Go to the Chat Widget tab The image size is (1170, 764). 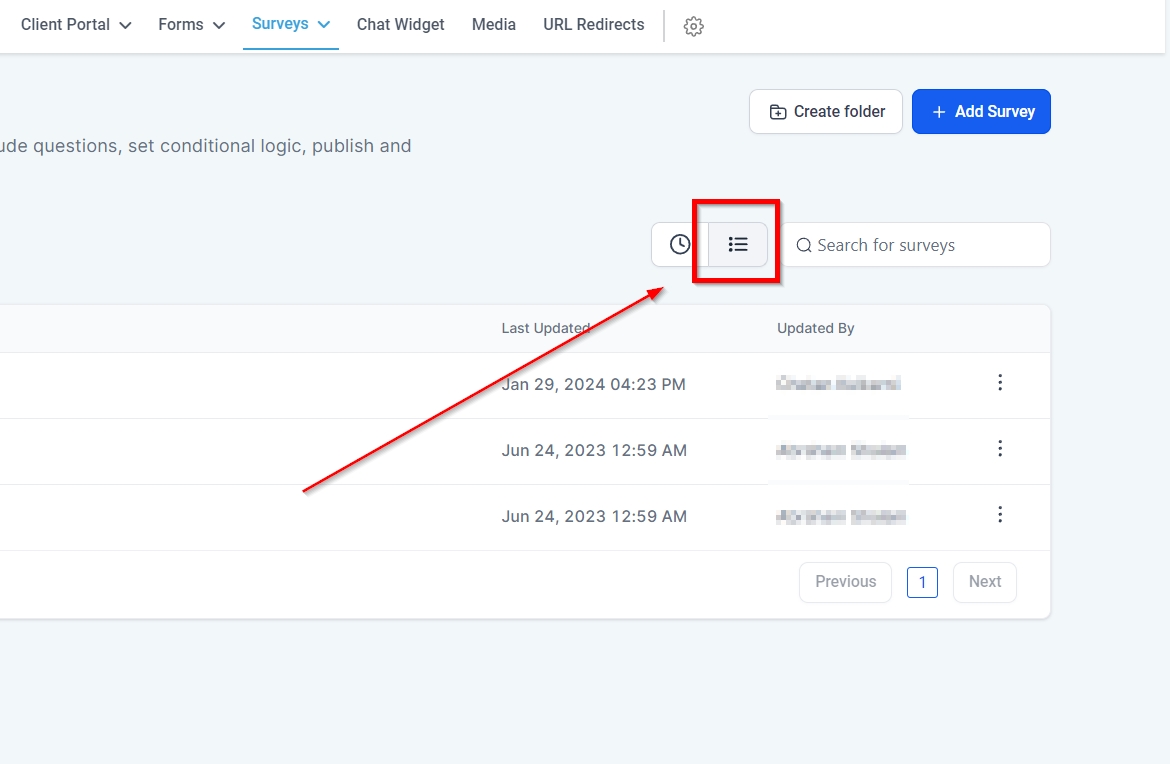pyautogui.click(x=400, y=25)
